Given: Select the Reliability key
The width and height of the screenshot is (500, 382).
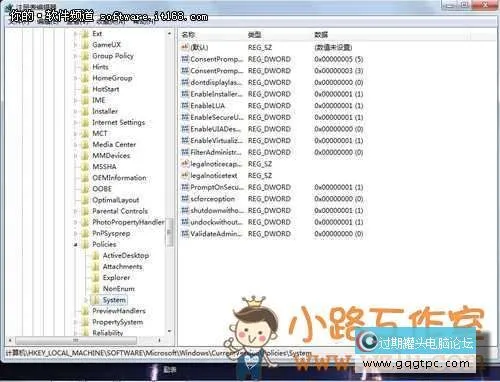Looking at the screenshot, I should [108, 333].
